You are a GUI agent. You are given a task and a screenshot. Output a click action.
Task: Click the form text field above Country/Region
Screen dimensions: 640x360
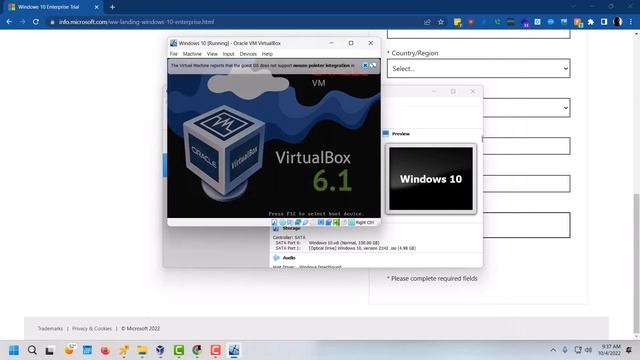pos(478,34)
